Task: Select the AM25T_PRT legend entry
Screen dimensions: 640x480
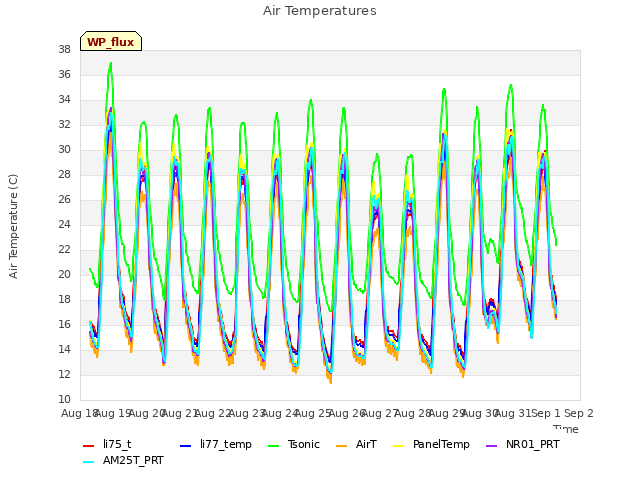Action: click(x=123, y=461)
